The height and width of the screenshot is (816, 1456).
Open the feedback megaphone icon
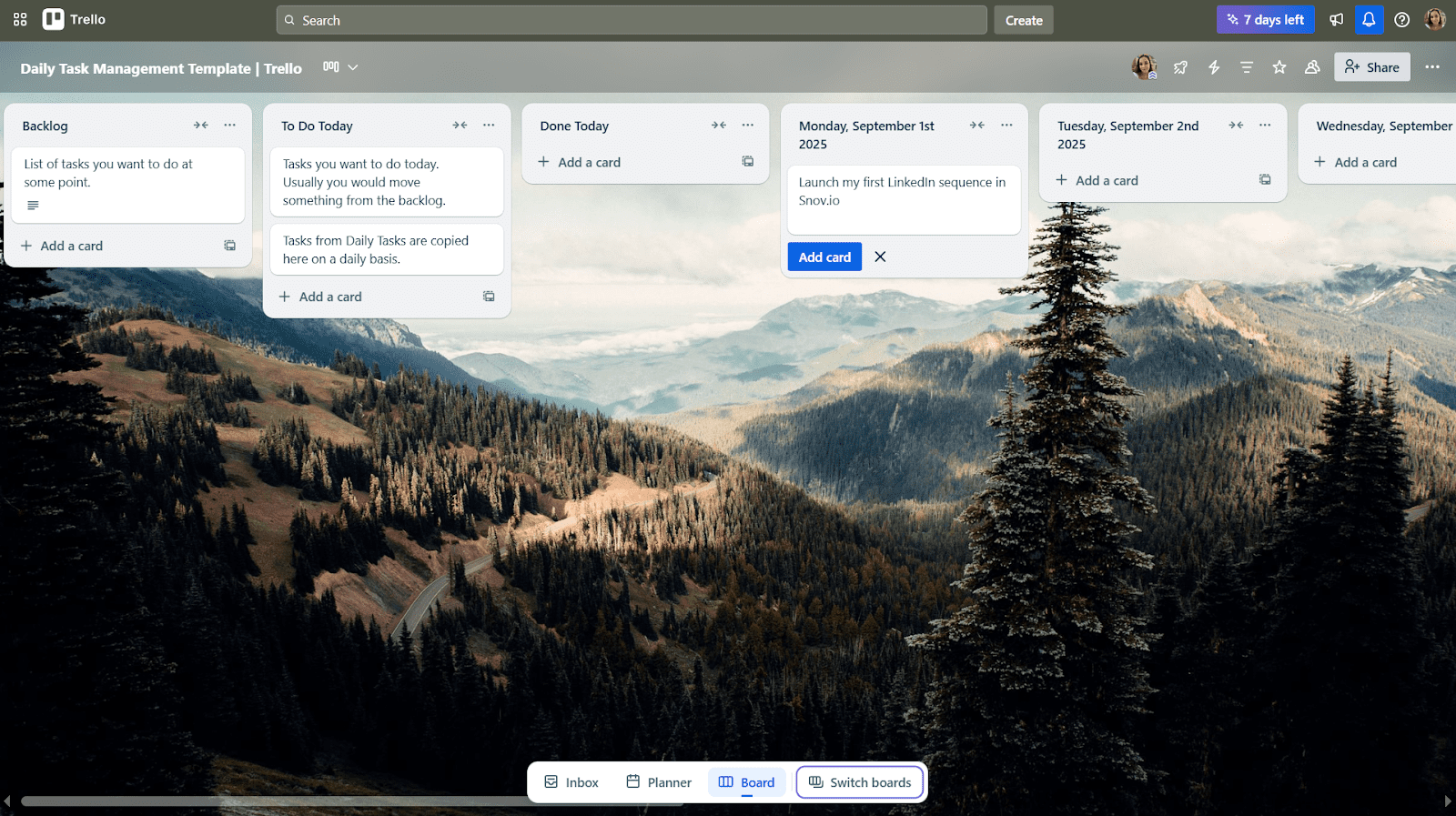tap(1336, 20)
